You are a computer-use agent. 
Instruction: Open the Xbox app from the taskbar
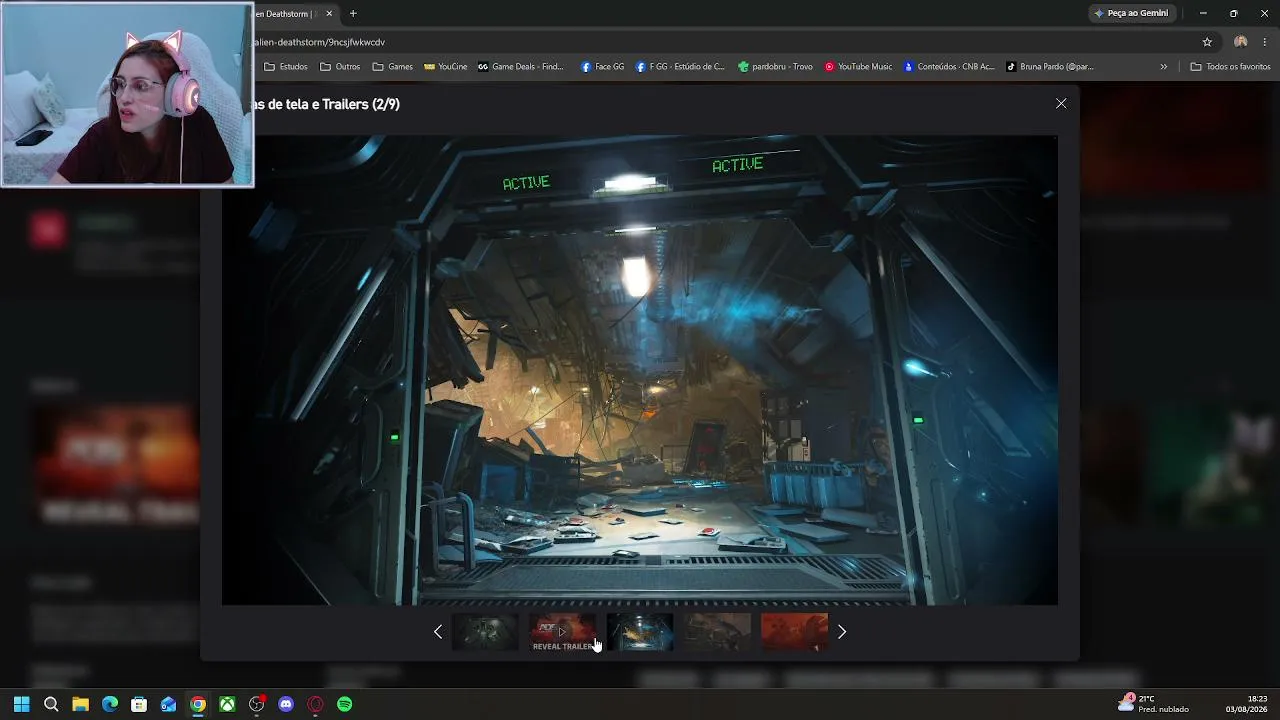click(x=227, y=704)
